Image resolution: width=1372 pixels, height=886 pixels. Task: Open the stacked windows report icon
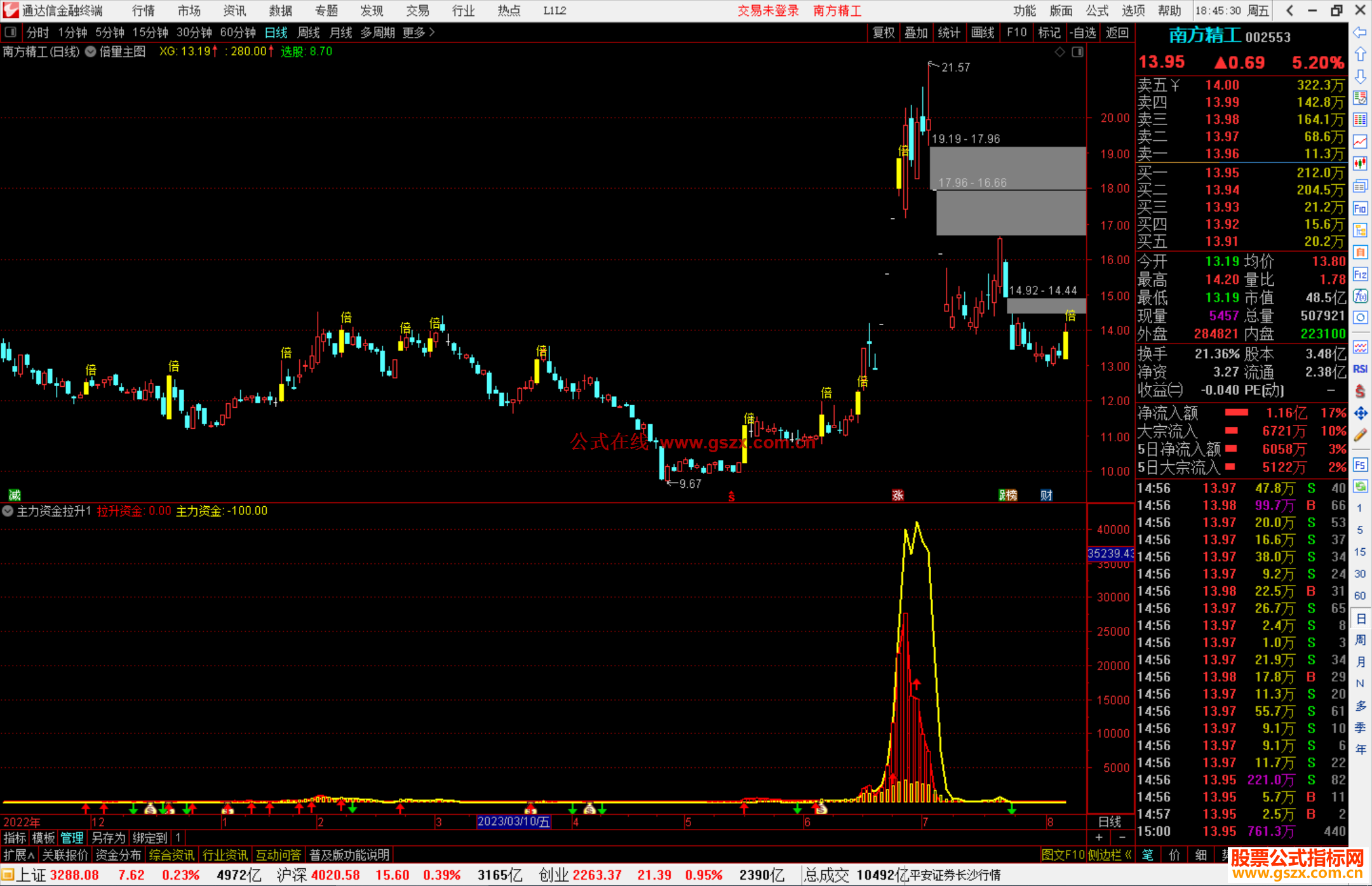coord(1360,186)
